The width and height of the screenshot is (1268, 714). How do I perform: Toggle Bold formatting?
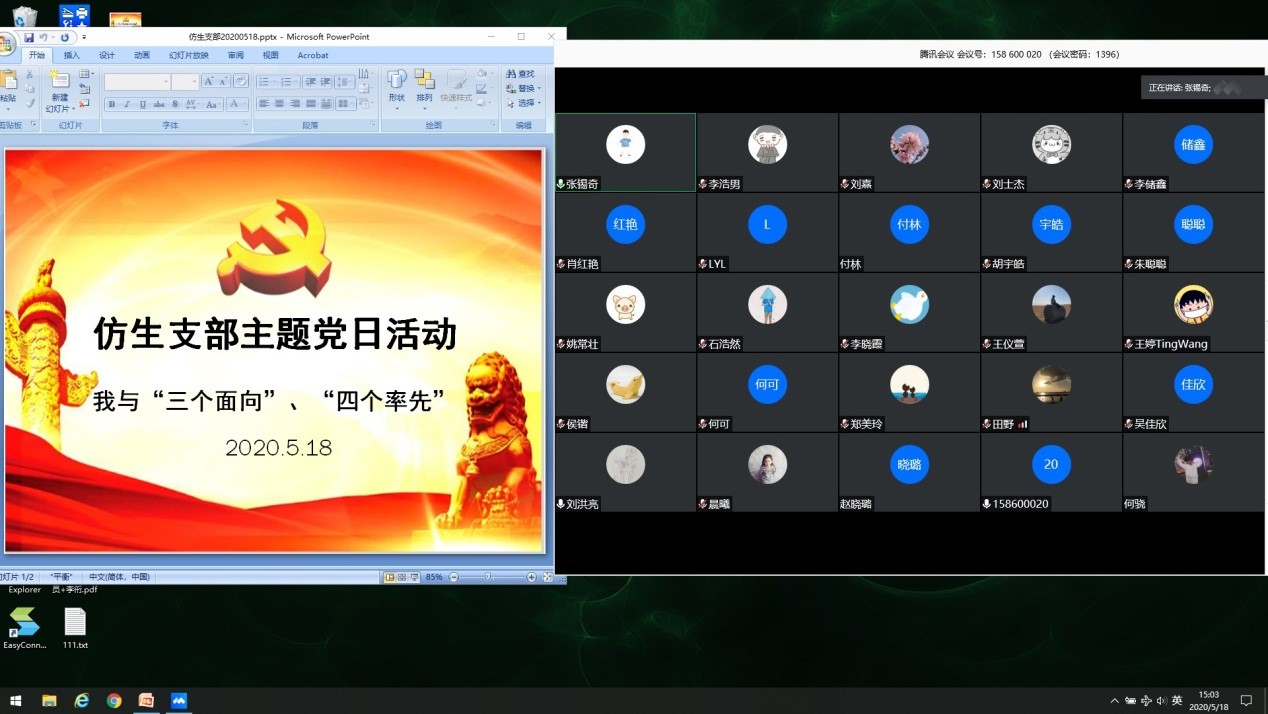click(111, 104)
